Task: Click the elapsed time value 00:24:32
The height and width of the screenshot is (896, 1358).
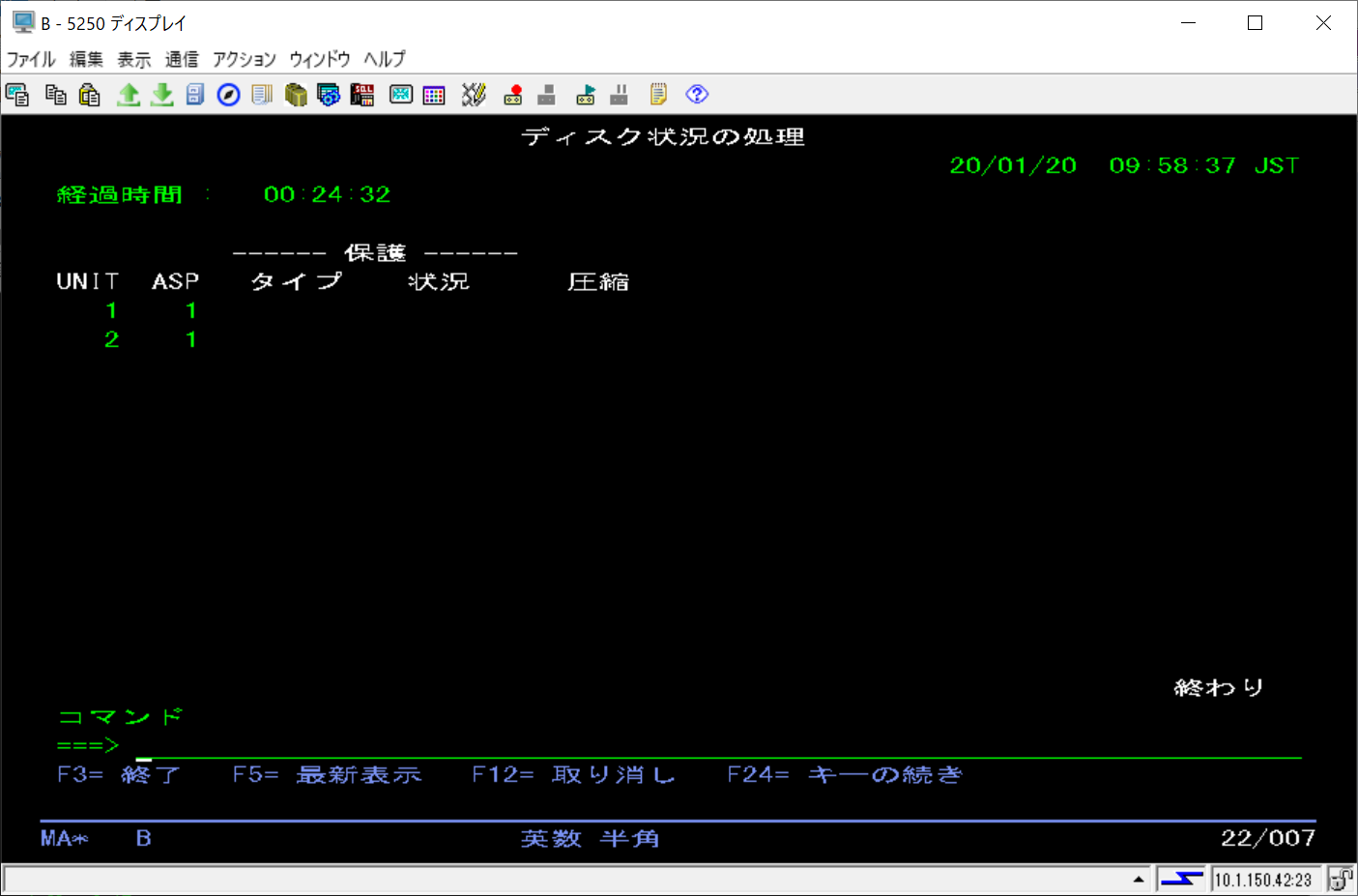Action: point(327,194)
